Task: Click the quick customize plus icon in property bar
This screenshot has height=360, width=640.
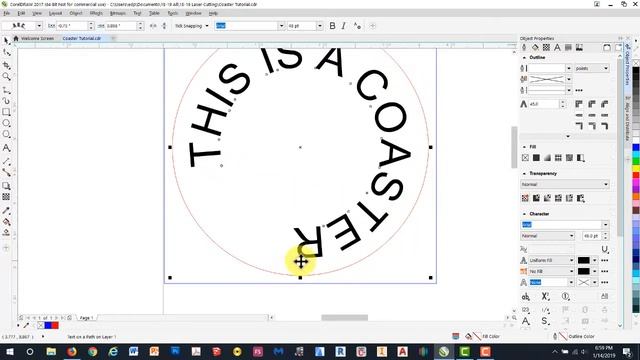Action: 372,26
